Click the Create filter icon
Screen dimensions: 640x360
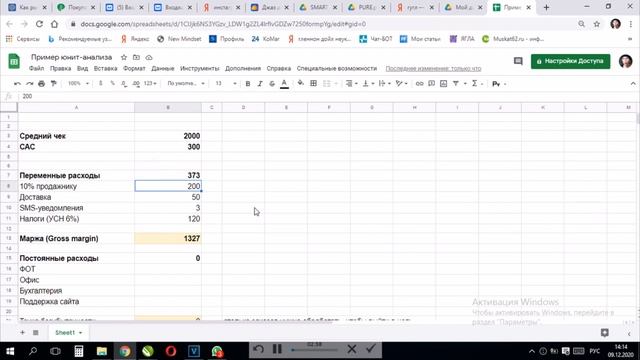(x=456, y=83)
